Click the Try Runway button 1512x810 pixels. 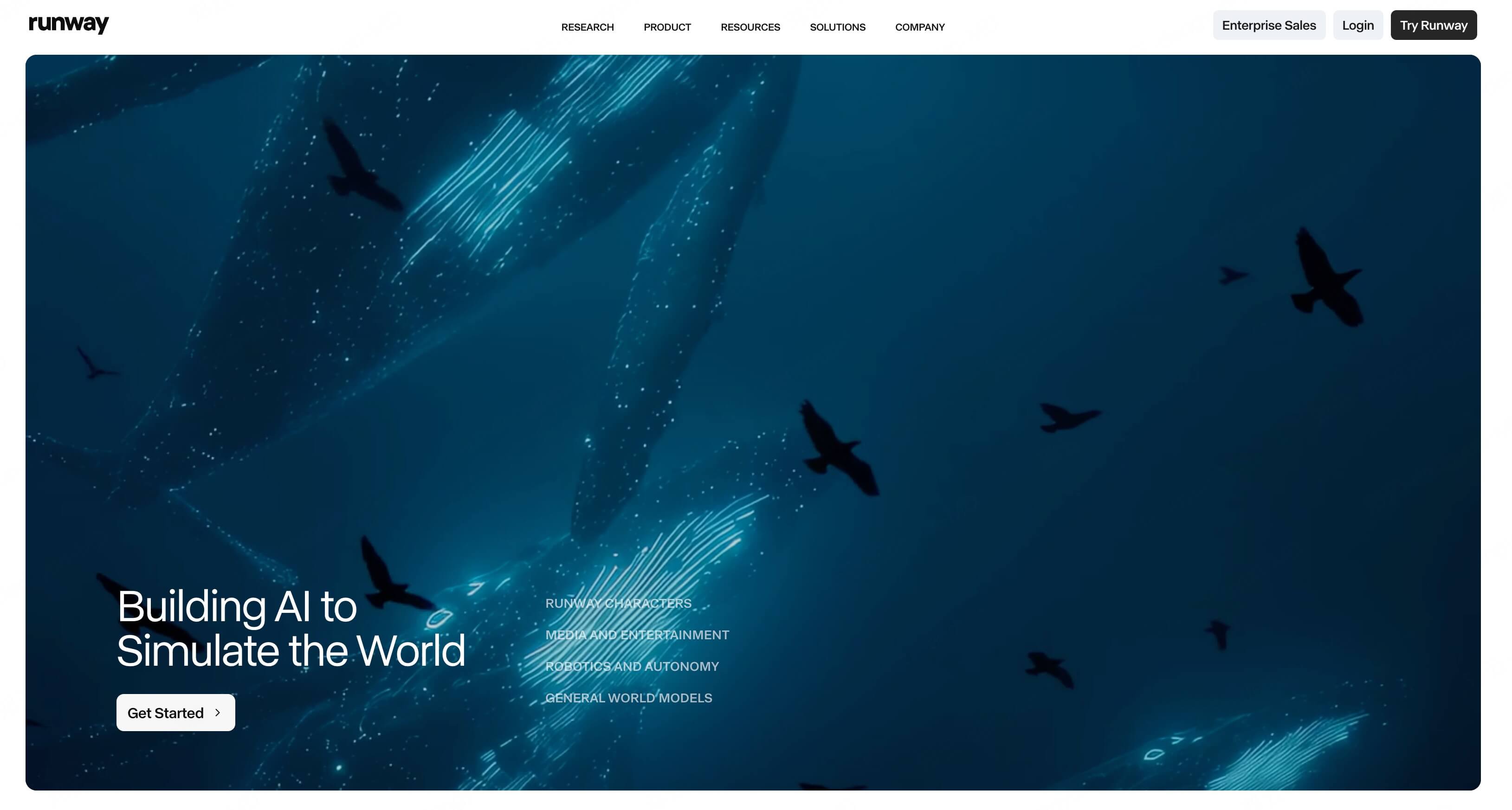[1434, 25]
